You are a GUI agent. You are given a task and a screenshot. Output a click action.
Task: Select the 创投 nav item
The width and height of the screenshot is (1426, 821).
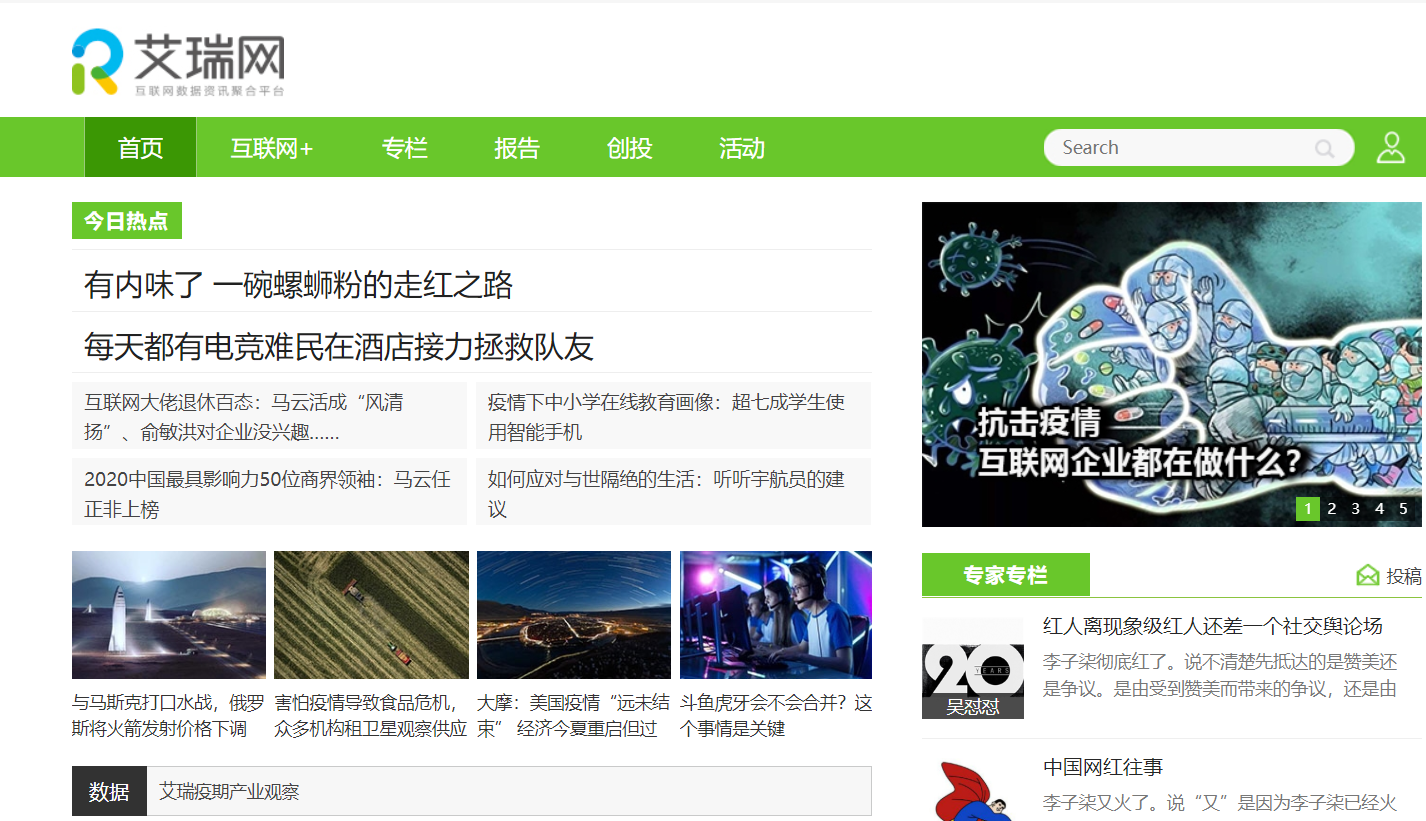629,148
